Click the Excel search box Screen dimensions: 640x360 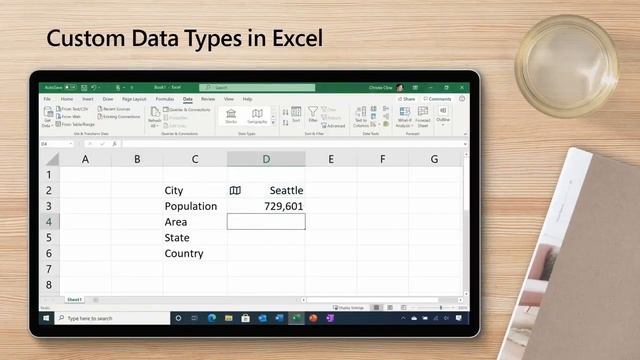pos(257,87)
